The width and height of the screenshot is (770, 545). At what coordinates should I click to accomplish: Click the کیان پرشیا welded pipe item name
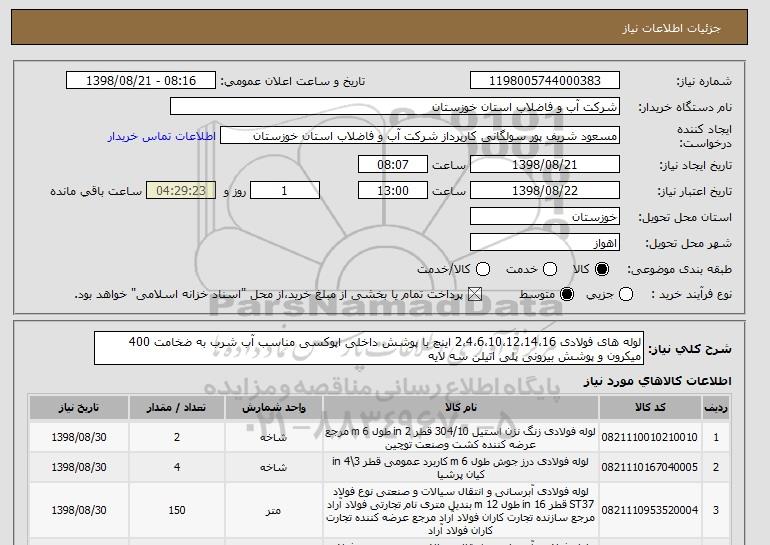[x=461, y=467]
